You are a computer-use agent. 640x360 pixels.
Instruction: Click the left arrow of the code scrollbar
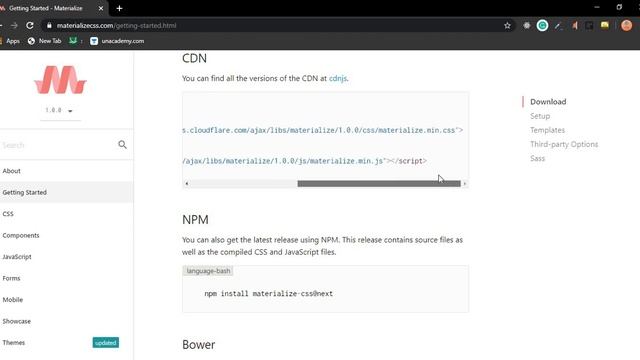(187, 184)
